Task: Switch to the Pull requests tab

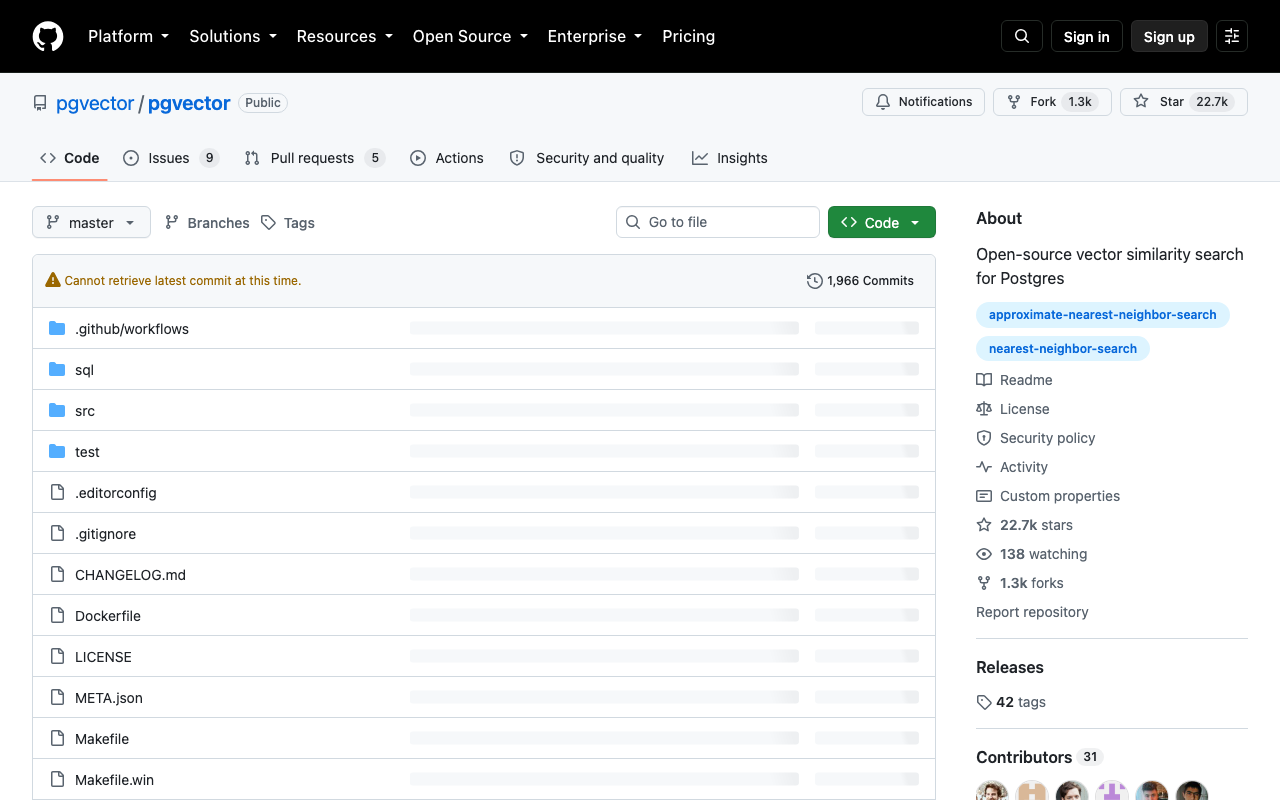Action: click(314, 158)
